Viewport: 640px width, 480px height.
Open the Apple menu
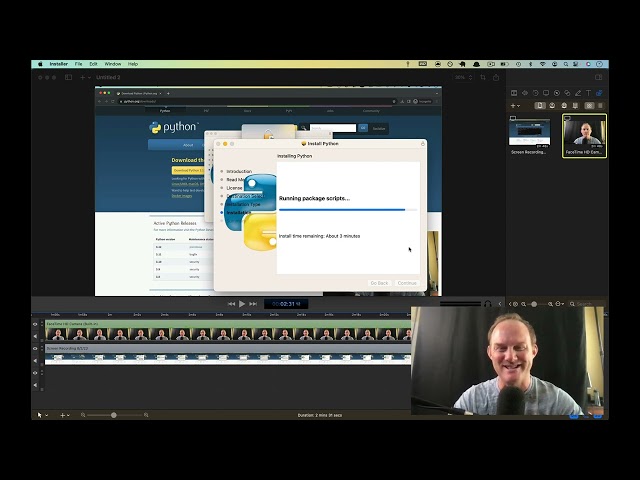click(x=40, y=64)
